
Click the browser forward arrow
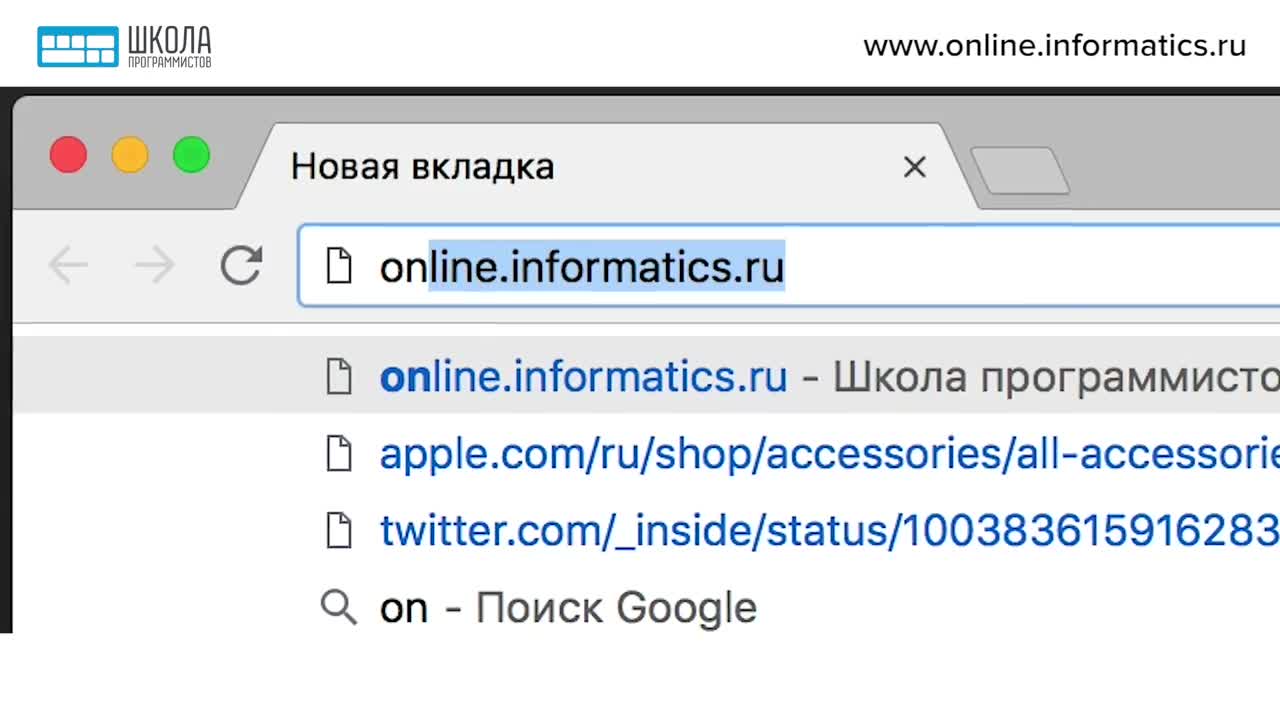pos(155,266)
